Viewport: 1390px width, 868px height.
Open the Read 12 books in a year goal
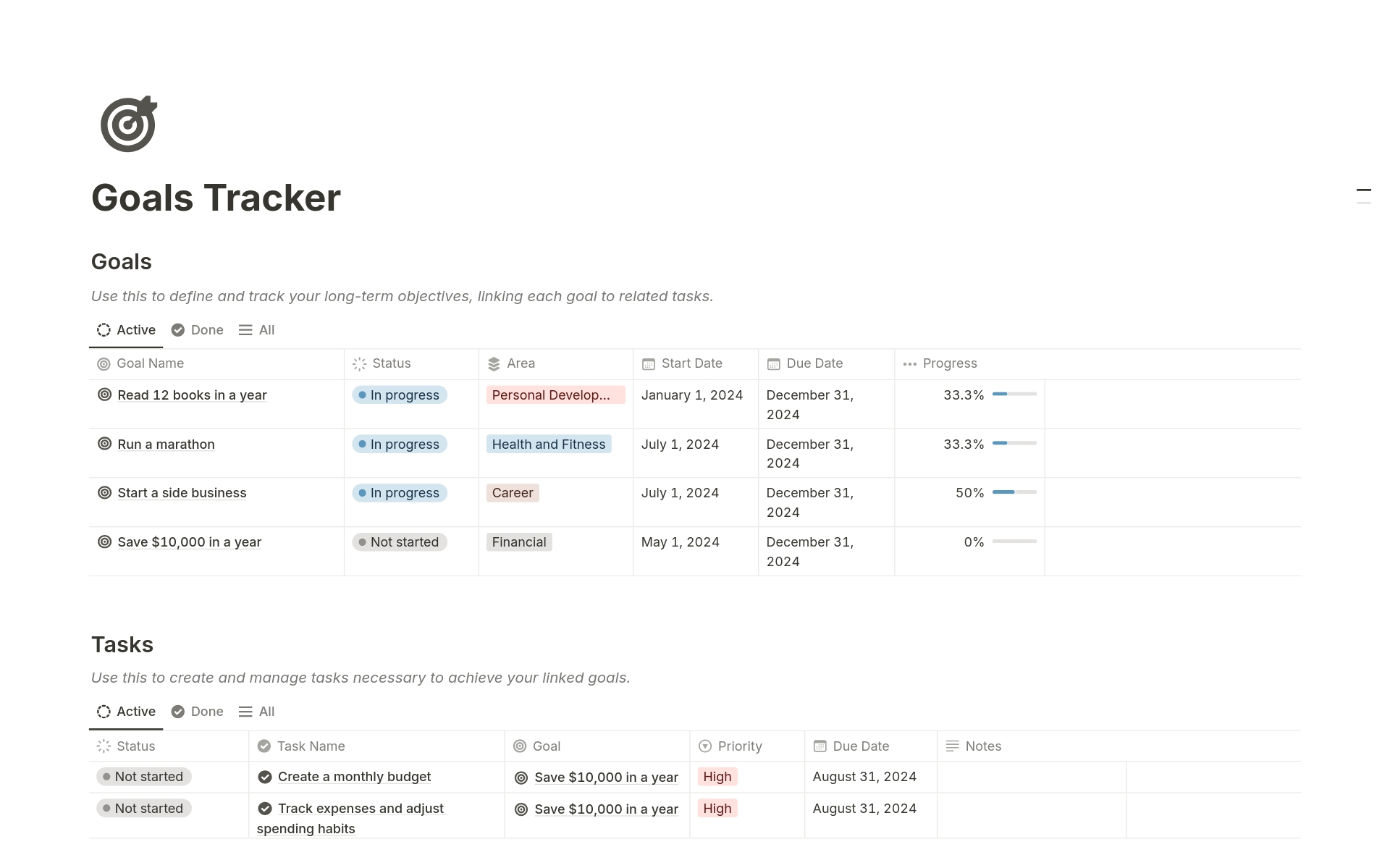[x=192, y=395]
